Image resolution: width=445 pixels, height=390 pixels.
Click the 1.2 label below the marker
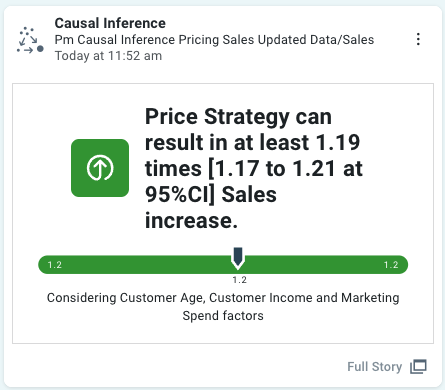tap(239, 280)
